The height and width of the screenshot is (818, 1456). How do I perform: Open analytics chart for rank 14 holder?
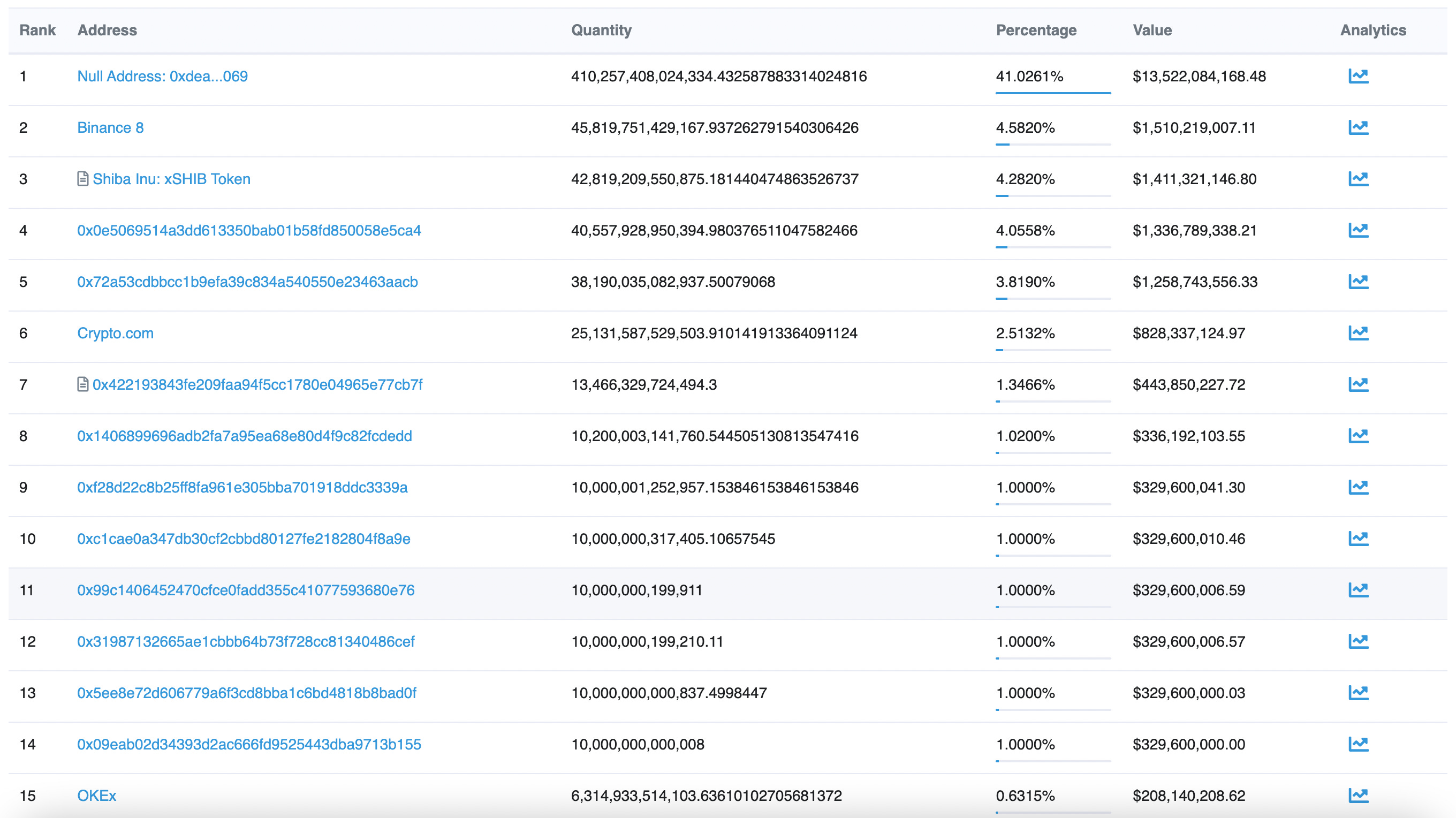point(1358,745)
